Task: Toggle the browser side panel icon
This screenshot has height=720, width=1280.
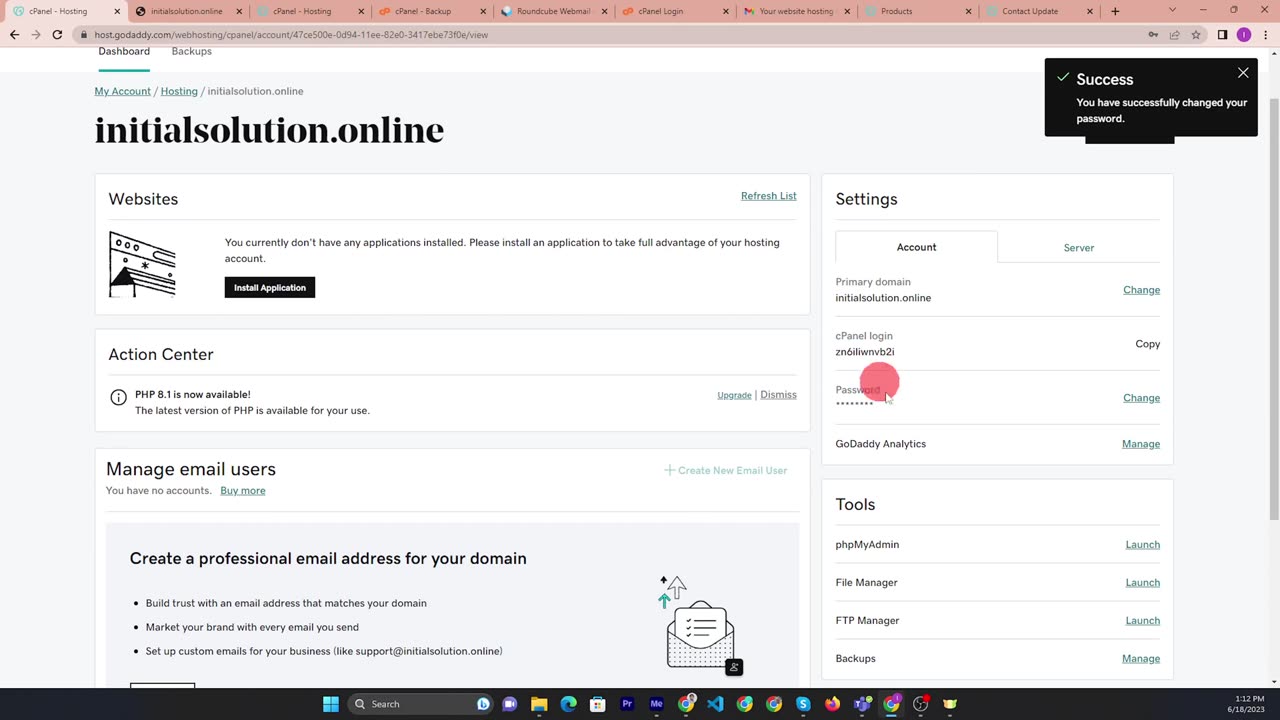Action: tap(1222, 35)
